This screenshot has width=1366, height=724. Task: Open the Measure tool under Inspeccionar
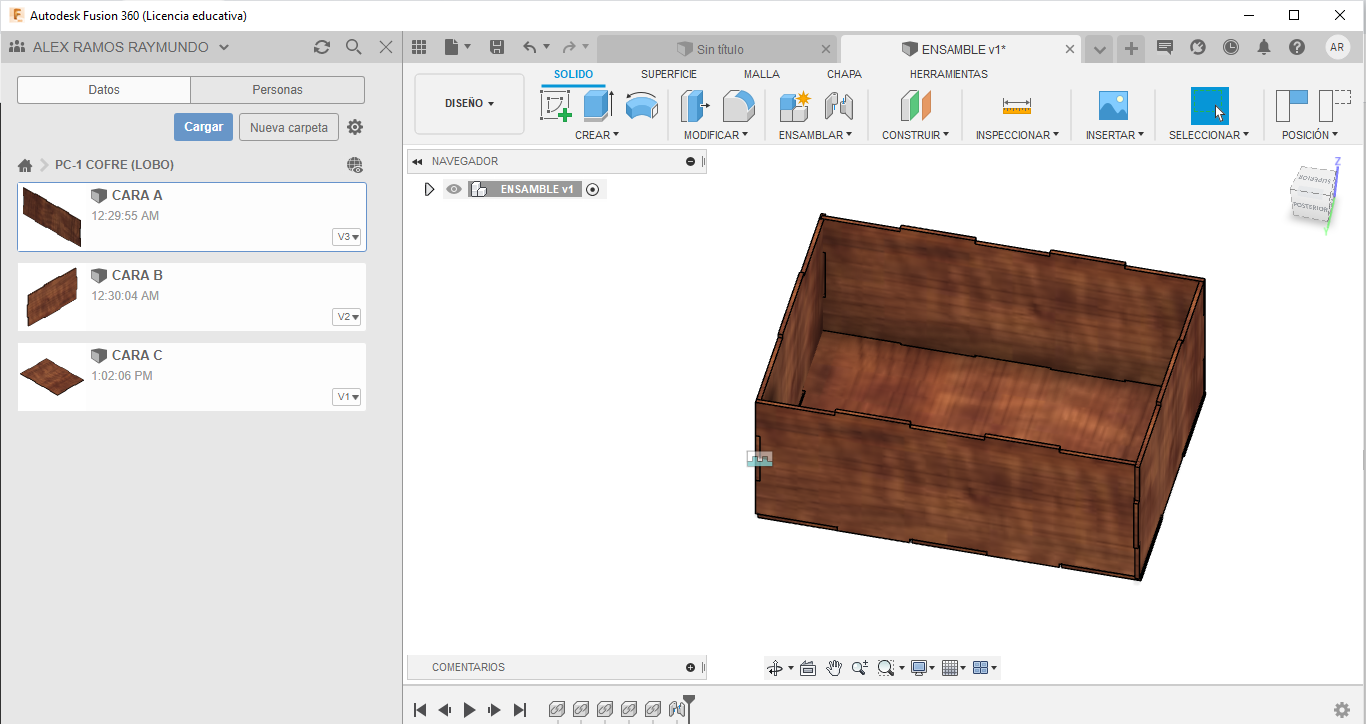(1016, 106)
